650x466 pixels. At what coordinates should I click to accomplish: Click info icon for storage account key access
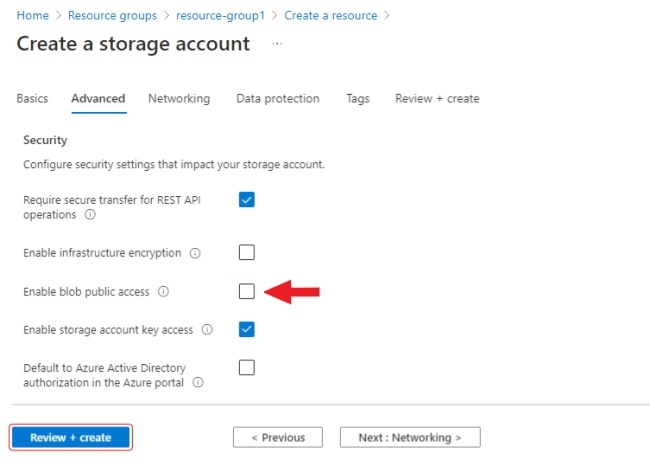coord(207,329)
